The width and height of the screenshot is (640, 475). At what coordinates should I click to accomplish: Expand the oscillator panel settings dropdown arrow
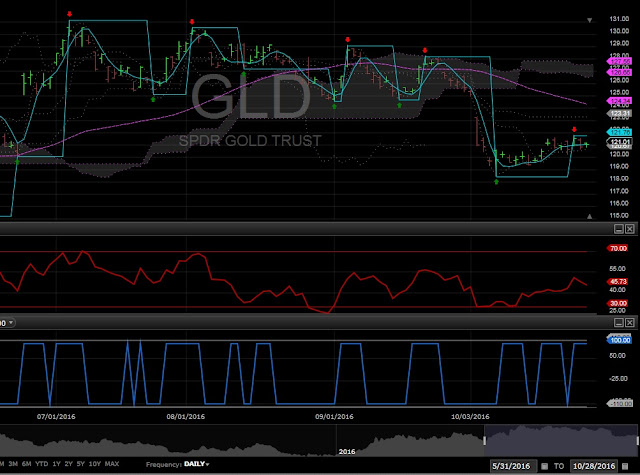[11, 323]
